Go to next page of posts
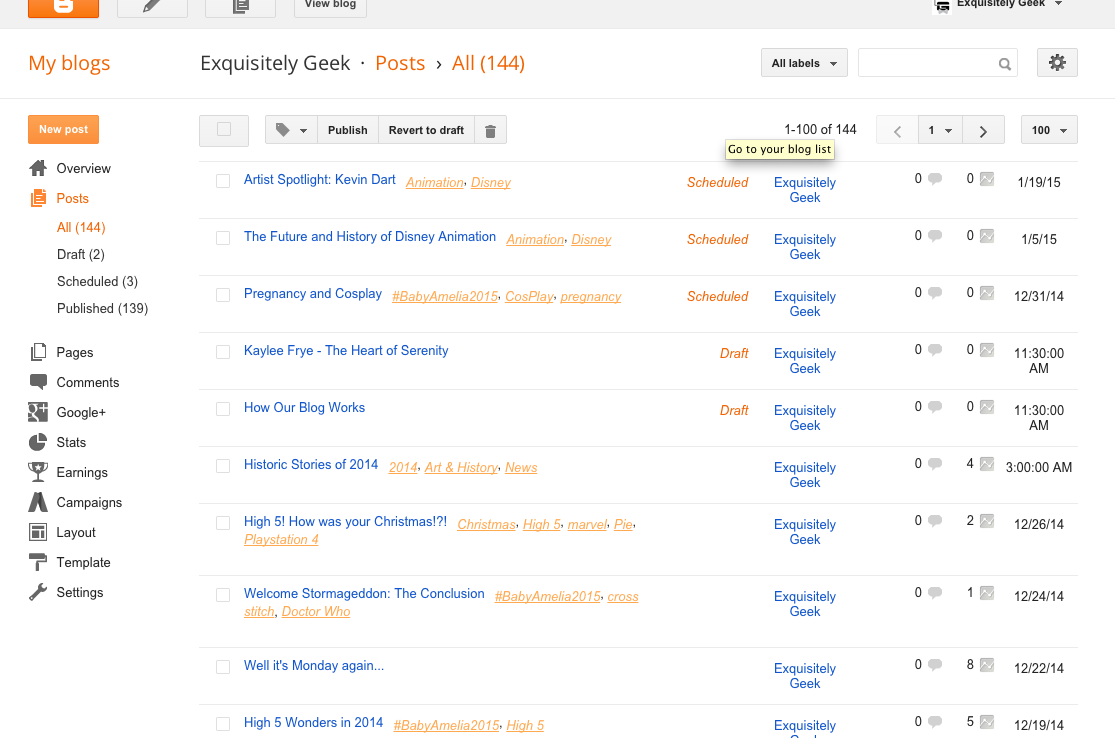 pos(983,131)
